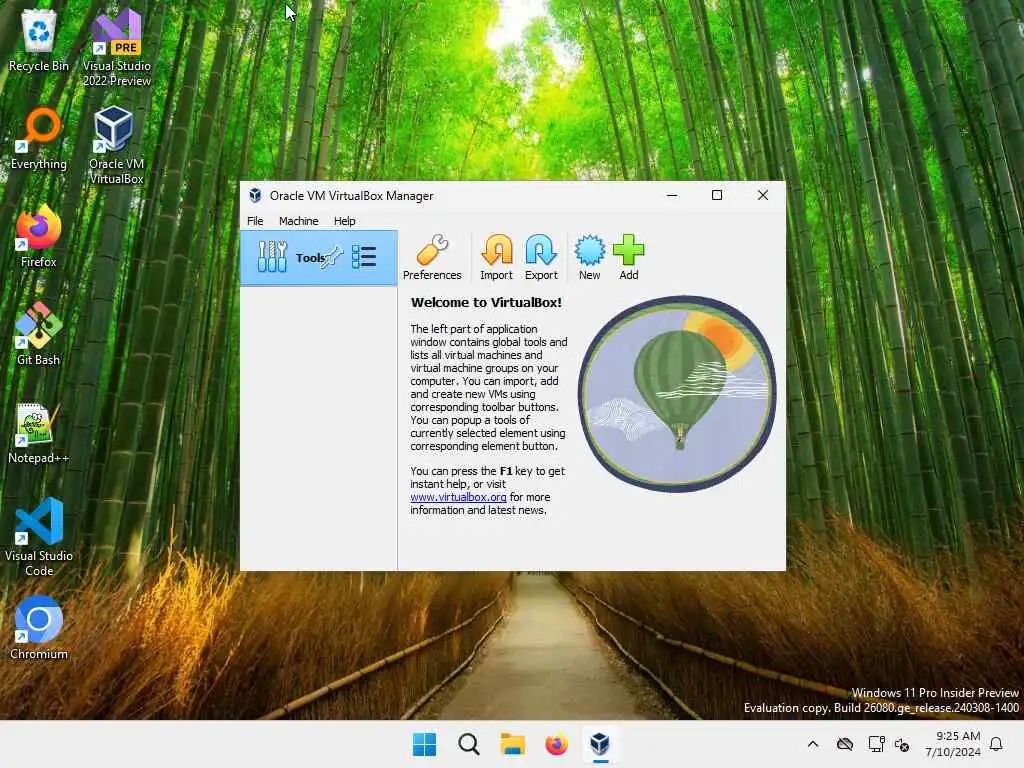
Task: Open the Help menu
Action: coord(345,221)
